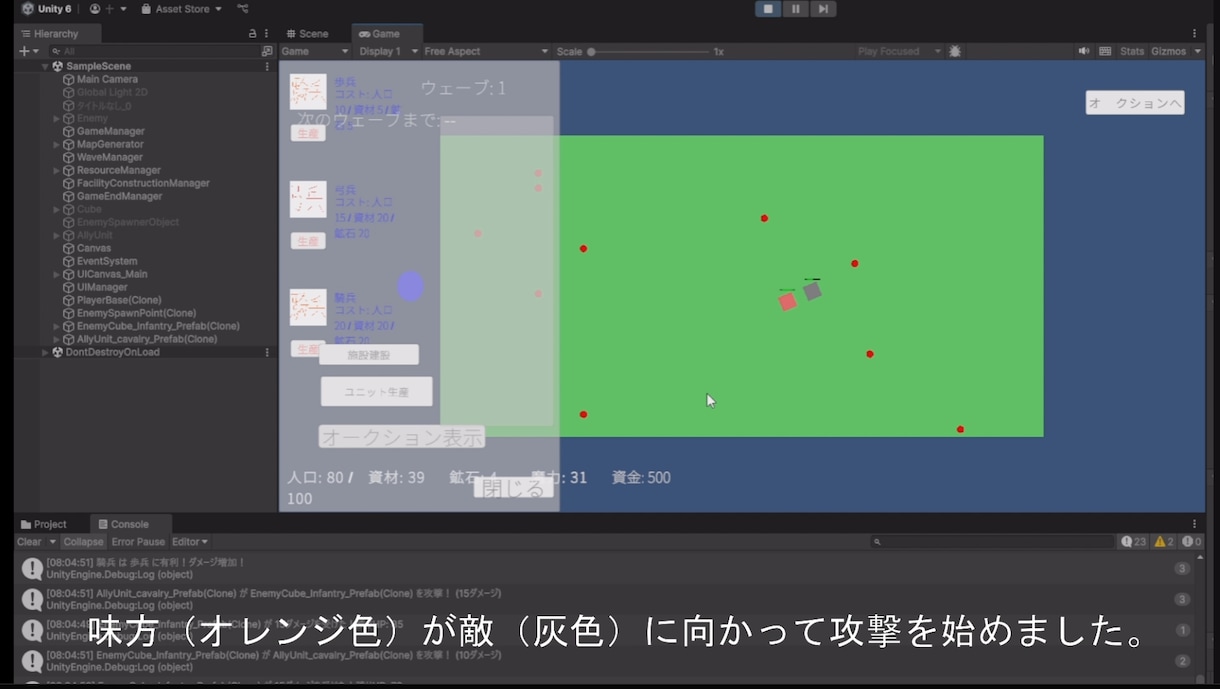
Task: Click the 閉じる button
Action: pyautogui.click(x=514, y=488)
